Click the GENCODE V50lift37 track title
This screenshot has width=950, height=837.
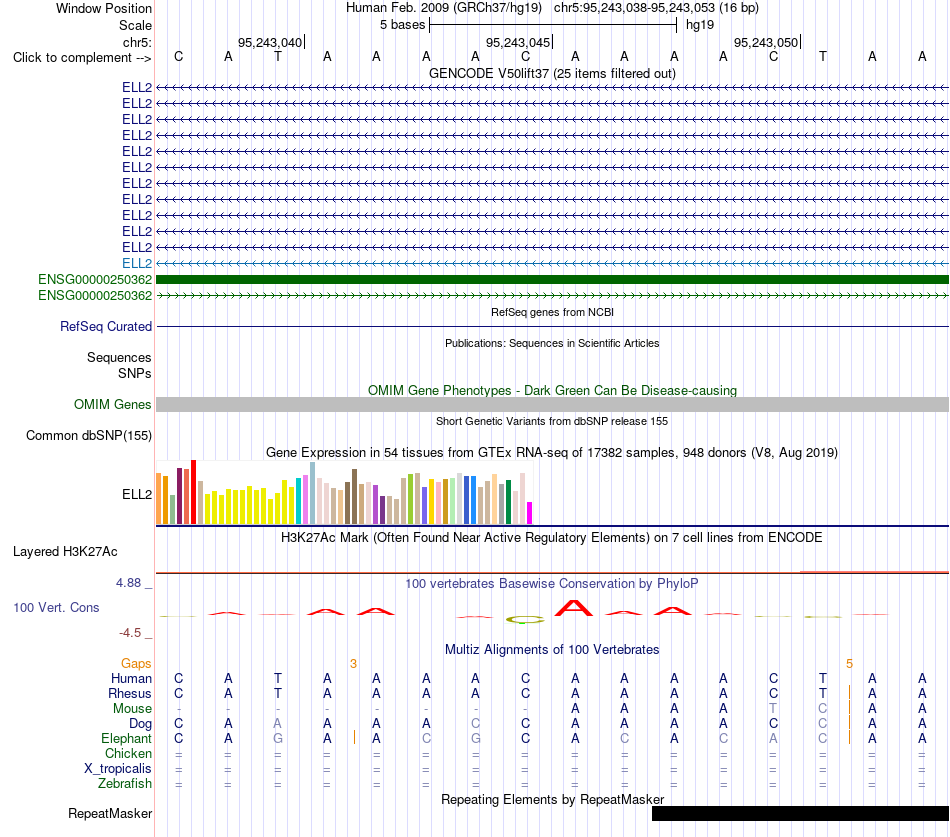point(552,73)
